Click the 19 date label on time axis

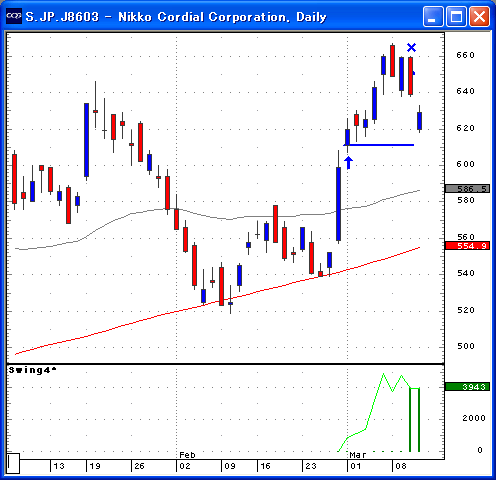95,466
